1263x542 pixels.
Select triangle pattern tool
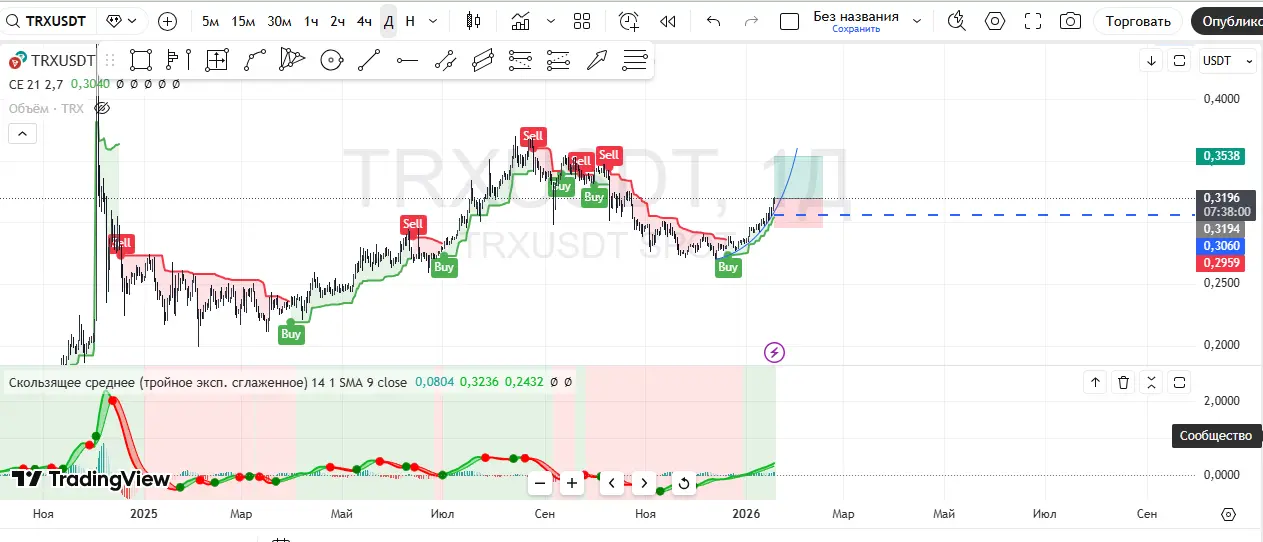pyautogui.click(x=291, y=61)
